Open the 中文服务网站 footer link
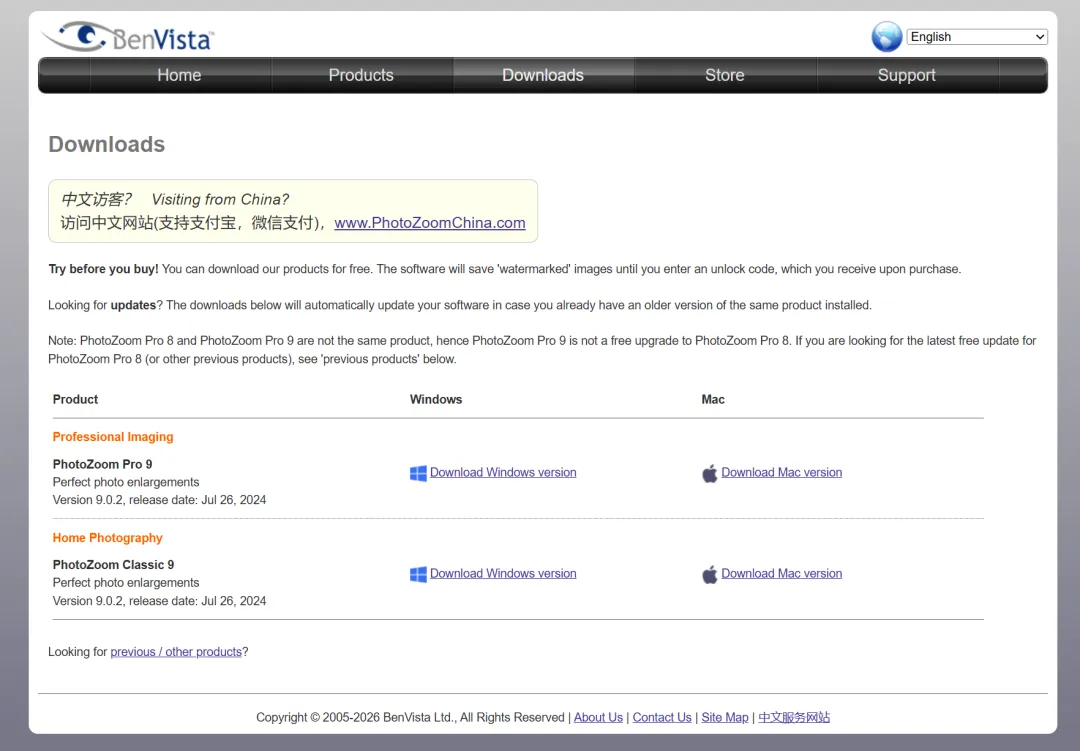 click(794, 717)
